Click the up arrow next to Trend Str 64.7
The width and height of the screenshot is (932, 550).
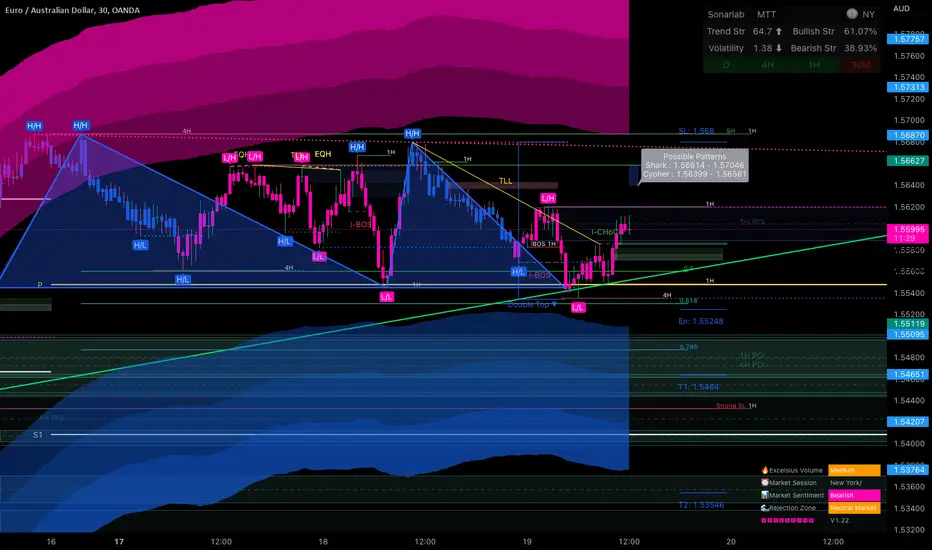(779, 31)
